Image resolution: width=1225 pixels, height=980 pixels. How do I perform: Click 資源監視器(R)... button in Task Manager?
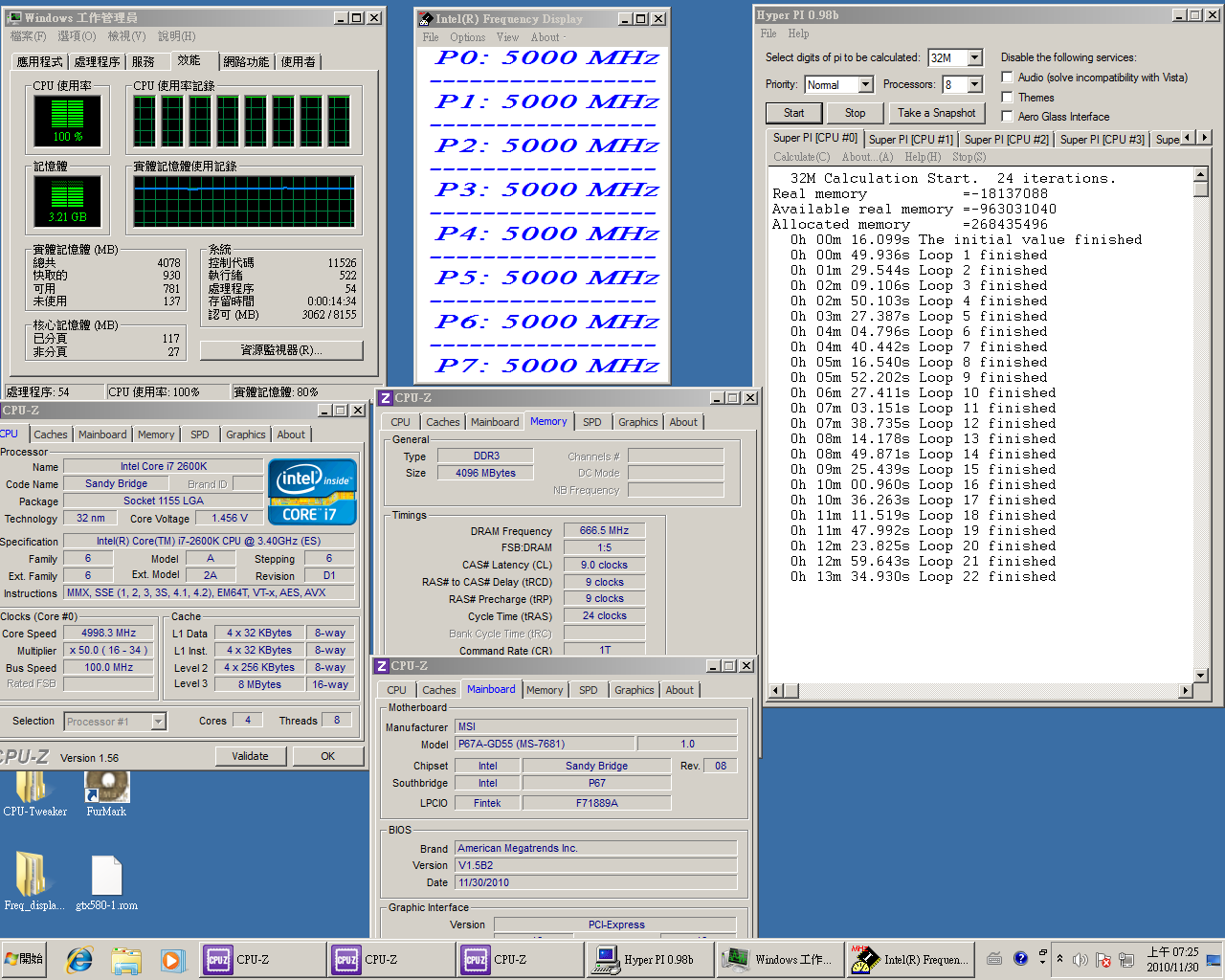tap(281, 350)
